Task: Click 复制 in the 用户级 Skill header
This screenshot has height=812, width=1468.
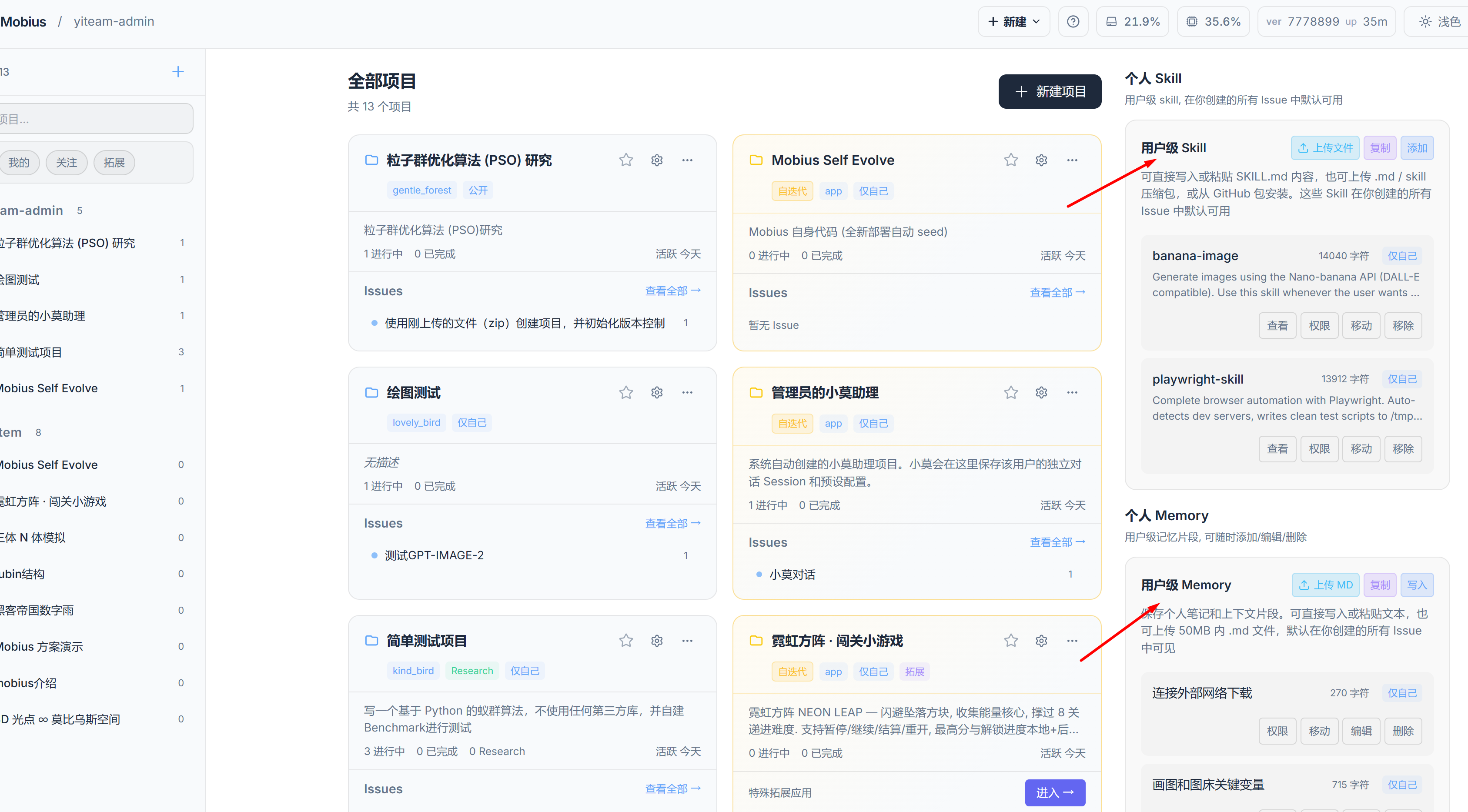Action: (x=1380, y=148)
